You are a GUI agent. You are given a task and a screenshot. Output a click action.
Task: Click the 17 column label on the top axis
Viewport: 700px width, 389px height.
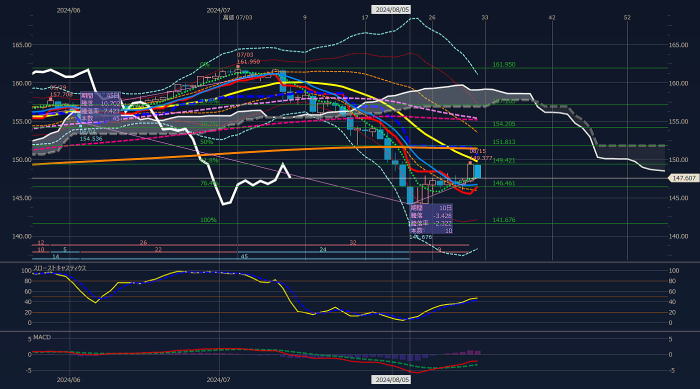click(365, 17)
